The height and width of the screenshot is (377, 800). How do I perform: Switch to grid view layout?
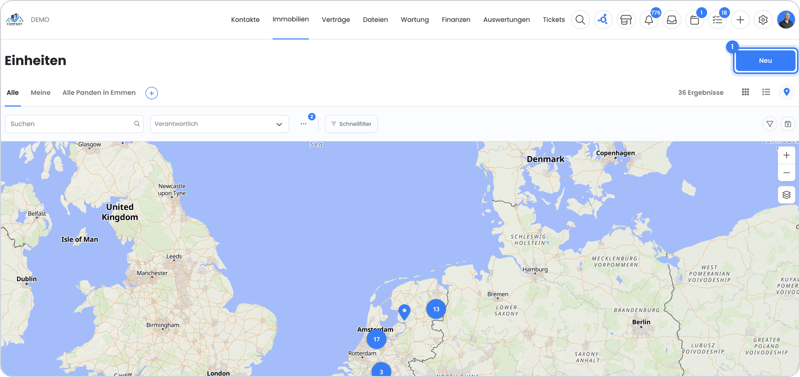pyautogui.click(x=745, y=92)
